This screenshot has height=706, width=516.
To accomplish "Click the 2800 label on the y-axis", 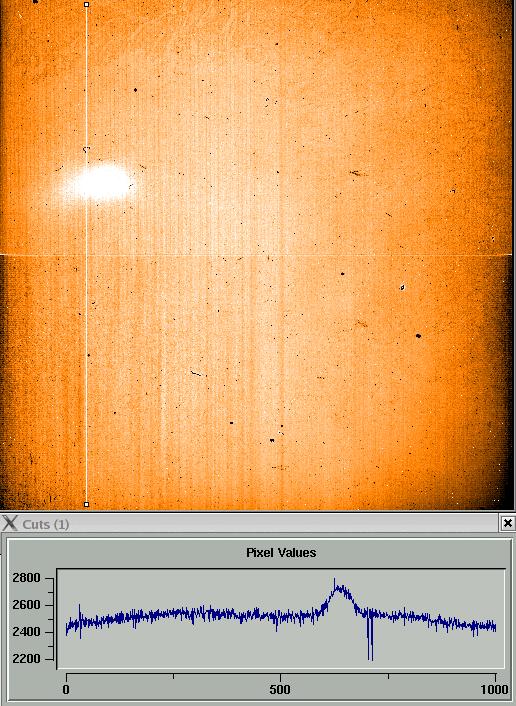I will point(27,578).
